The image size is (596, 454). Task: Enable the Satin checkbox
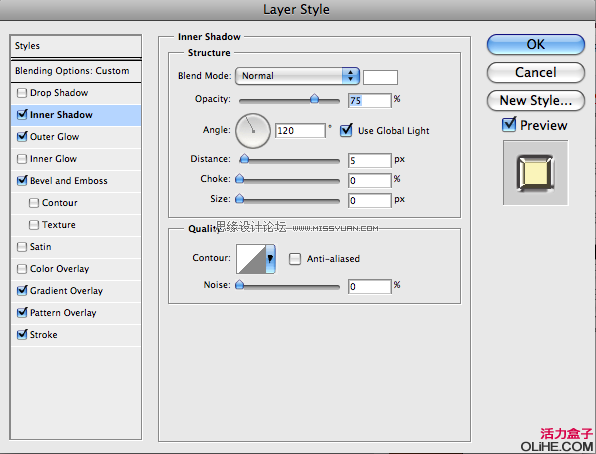click(x=22, y=247)
